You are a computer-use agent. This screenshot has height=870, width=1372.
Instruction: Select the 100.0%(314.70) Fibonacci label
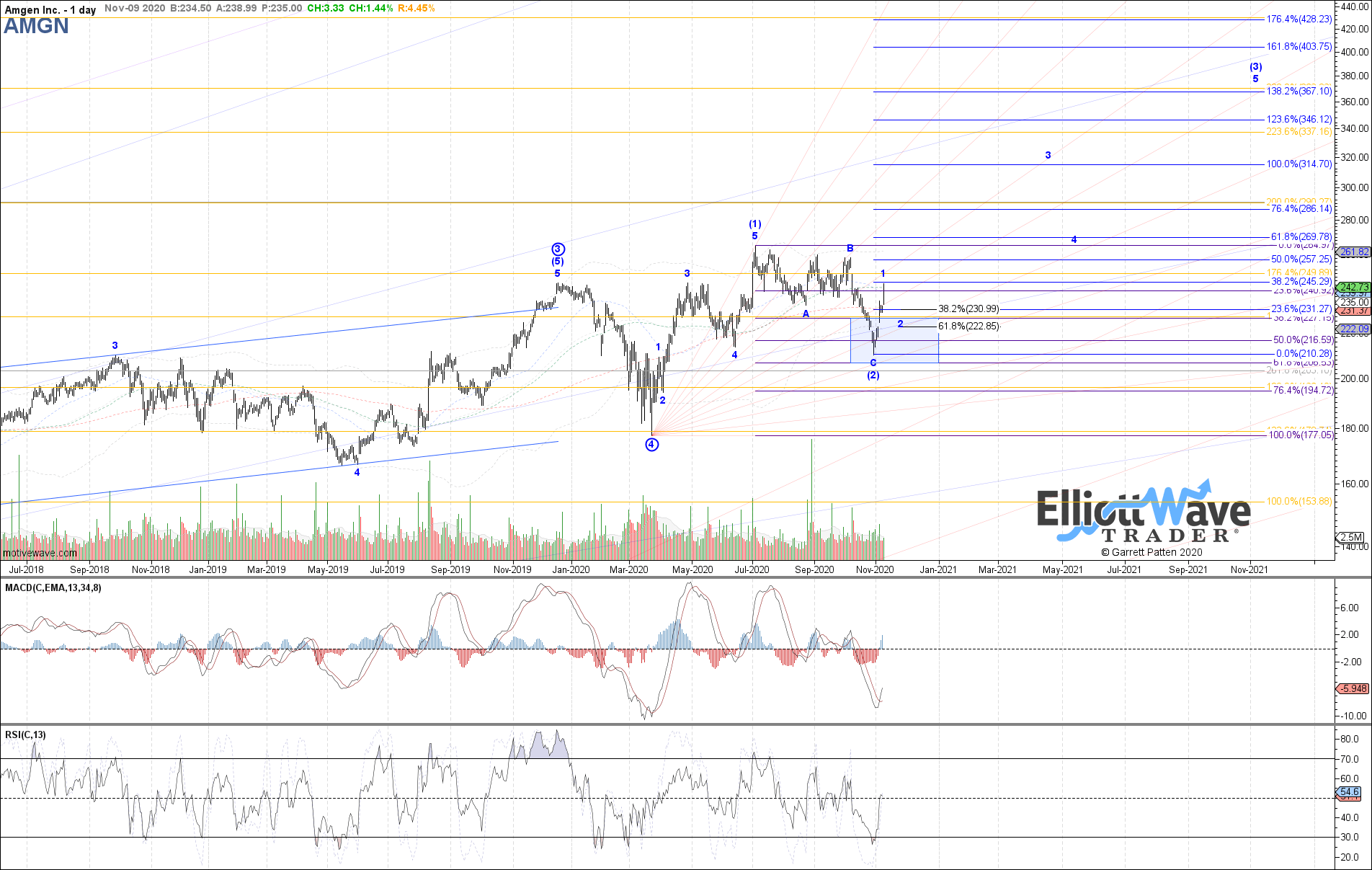(1299, 164)
